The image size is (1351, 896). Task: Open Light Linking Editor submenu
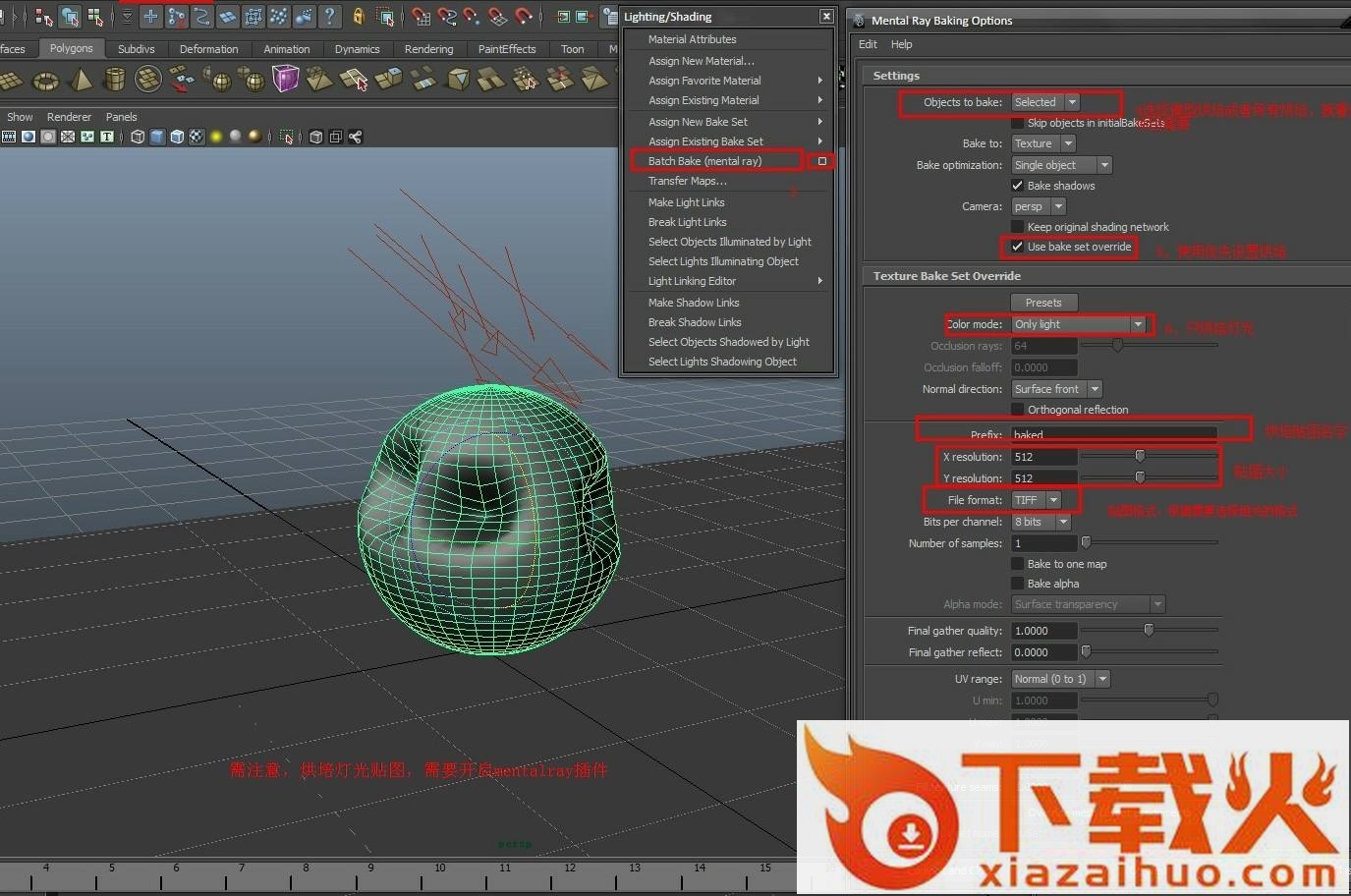click(728, 281)
